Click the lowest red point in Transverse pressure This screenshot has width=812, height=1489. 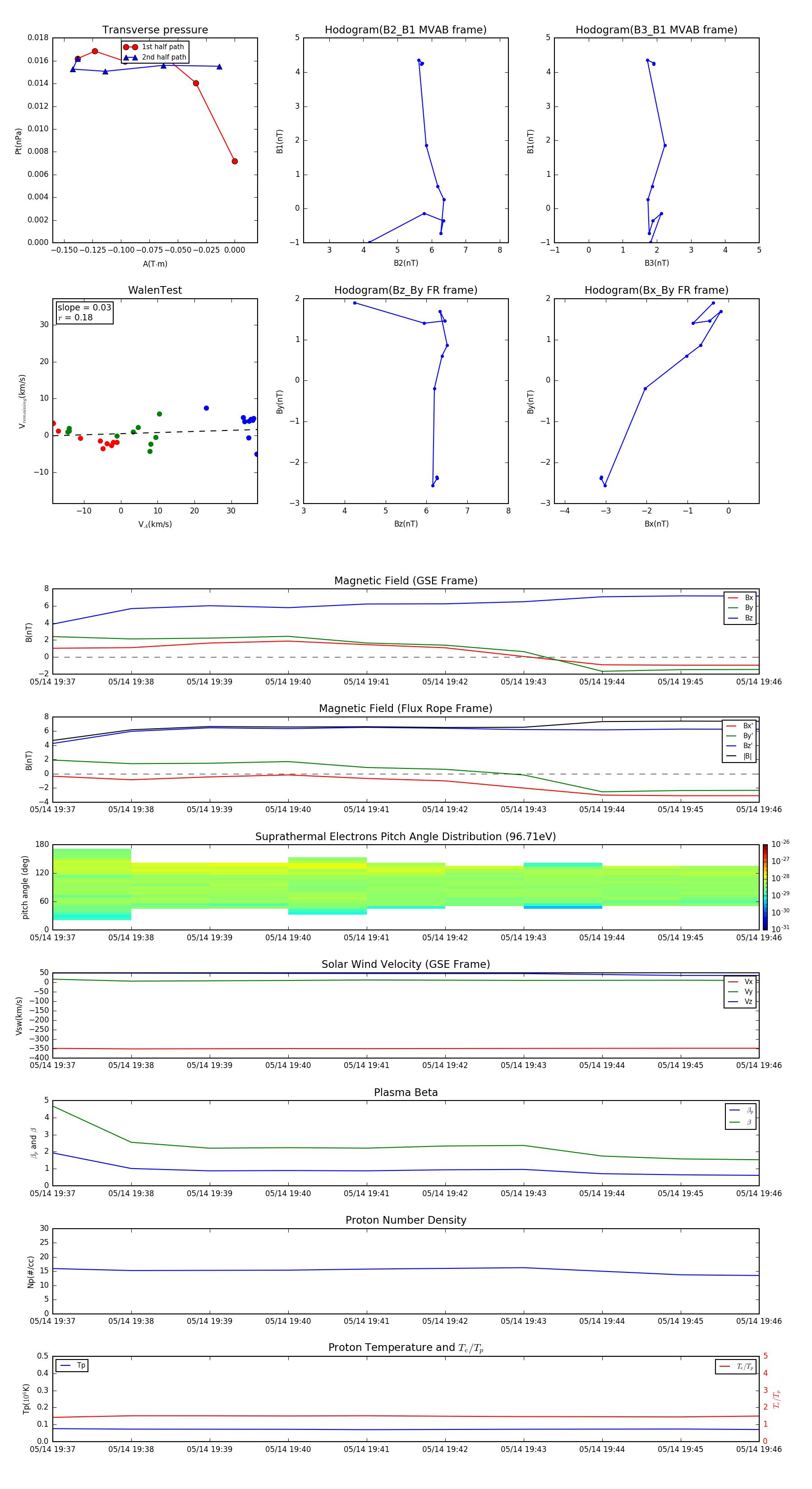[235, 161]
